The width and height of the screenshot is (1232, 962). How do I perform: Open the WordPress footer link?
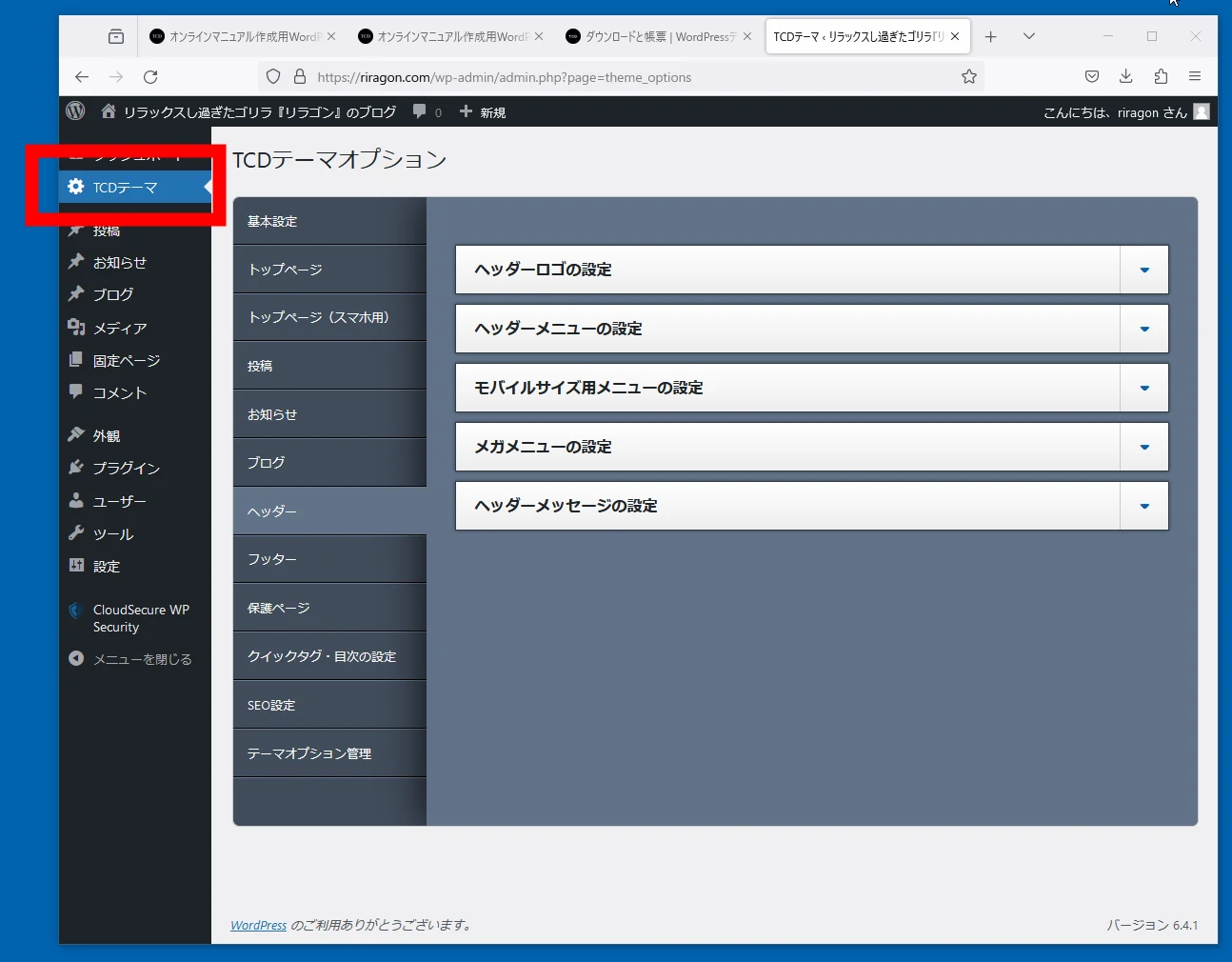pos(258,925)
